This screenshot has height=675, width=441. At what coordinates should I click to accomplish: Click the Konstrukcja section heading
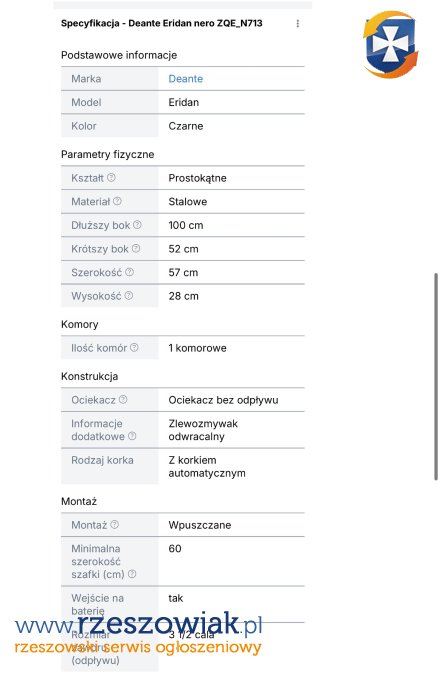[89, 376]
